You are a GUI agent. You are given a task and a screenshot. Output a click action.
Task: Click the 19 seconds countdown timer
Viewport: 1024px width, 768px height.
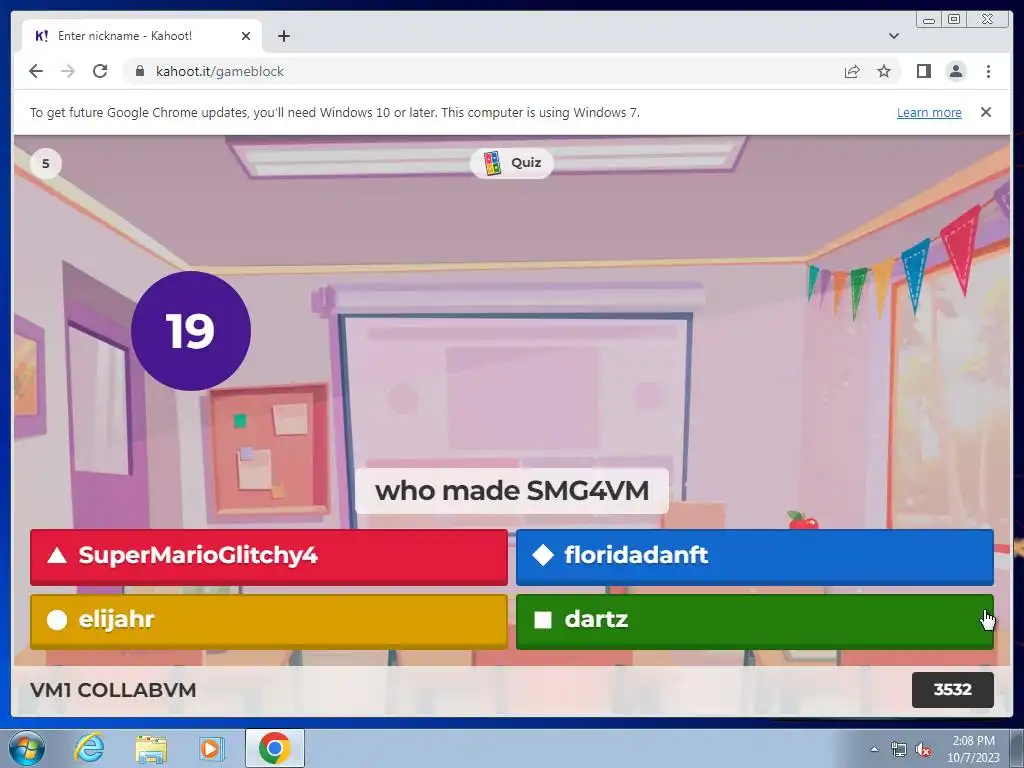tap(191, 331)
